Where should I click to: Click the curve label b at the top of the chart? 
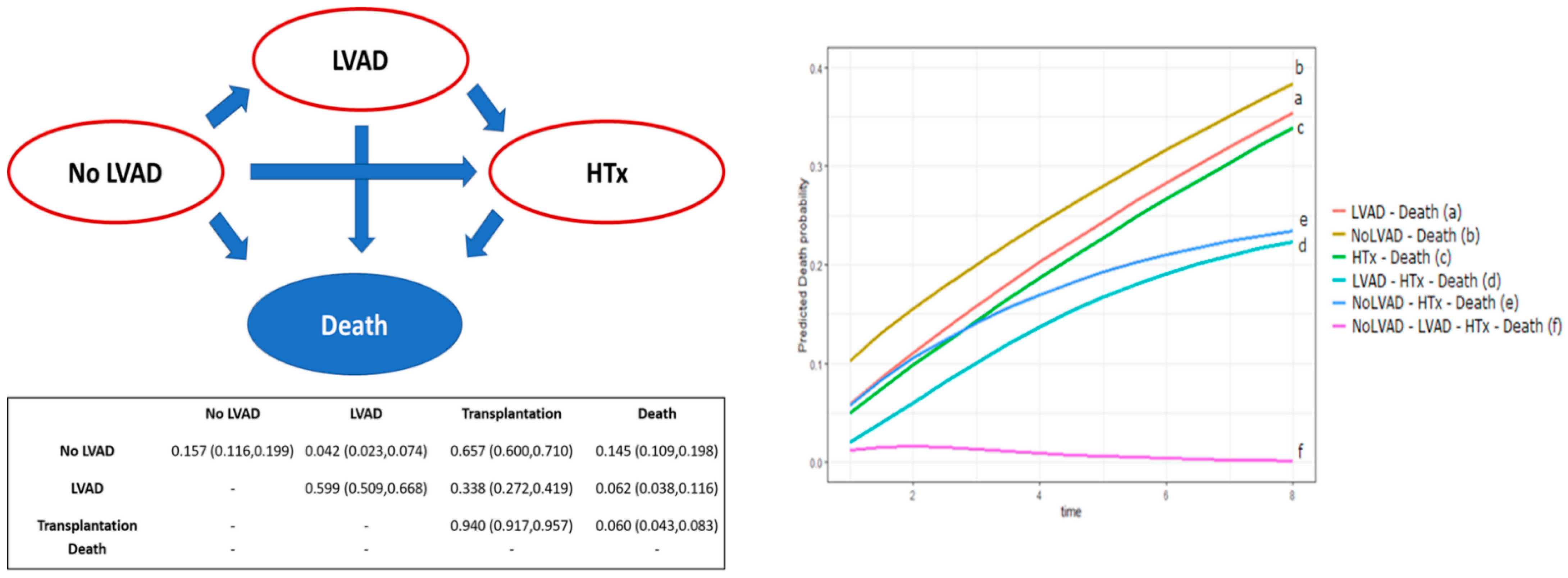[x=1299, y=68]
